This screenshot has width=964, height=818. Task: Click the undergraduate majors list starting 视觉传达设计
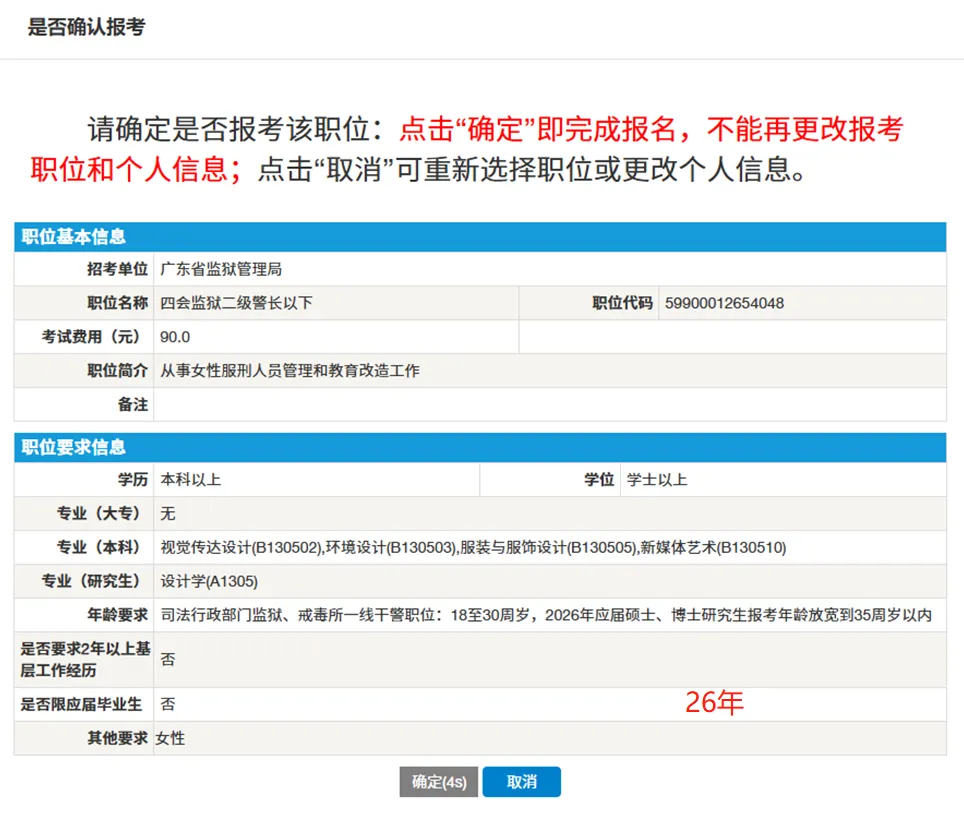pyautogui.click(x=473, y=548)
